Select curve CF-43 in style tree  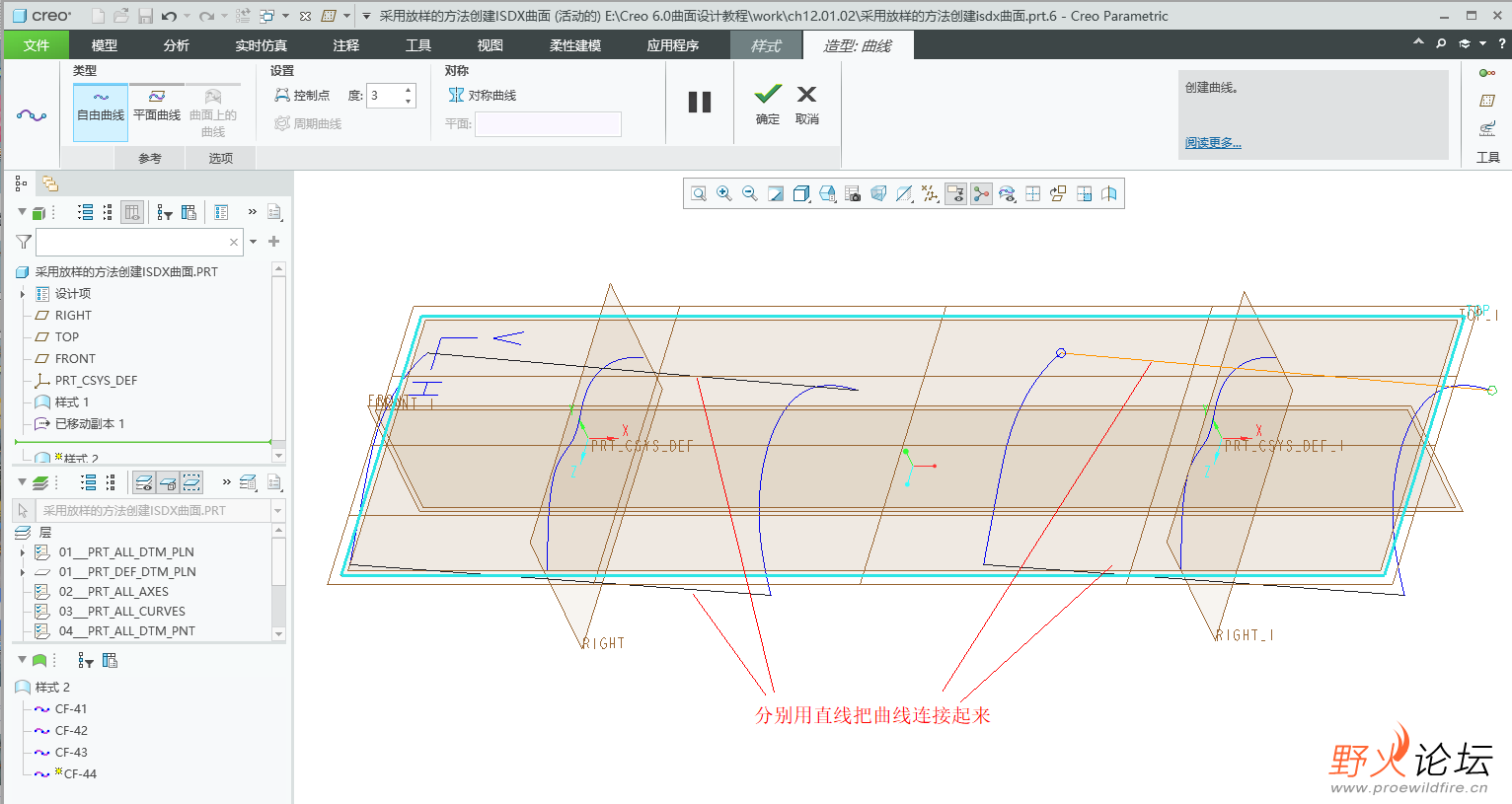(x=71, y=753)
